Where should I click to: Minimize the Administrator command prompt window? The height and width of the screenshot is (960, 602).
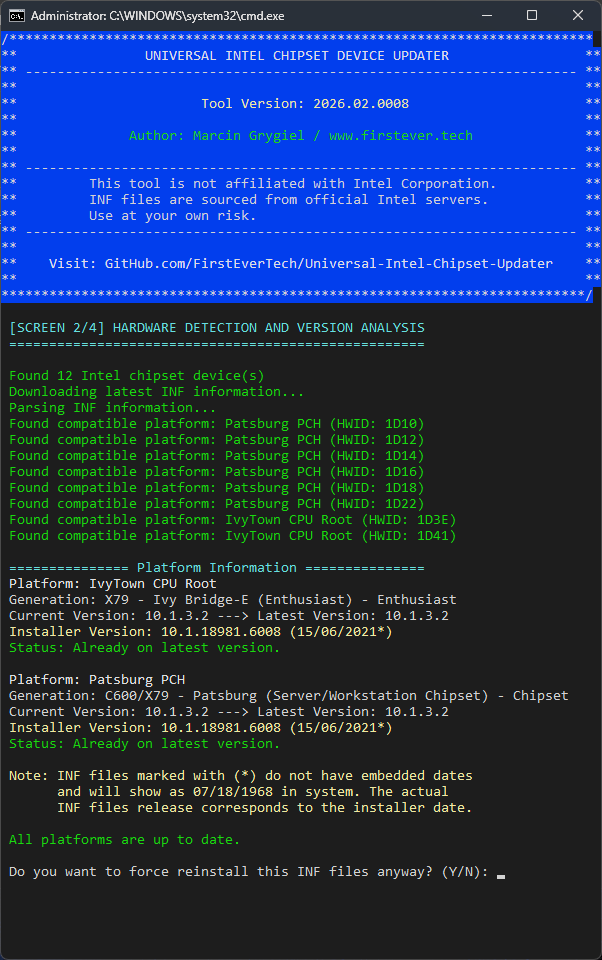(487, 15)
